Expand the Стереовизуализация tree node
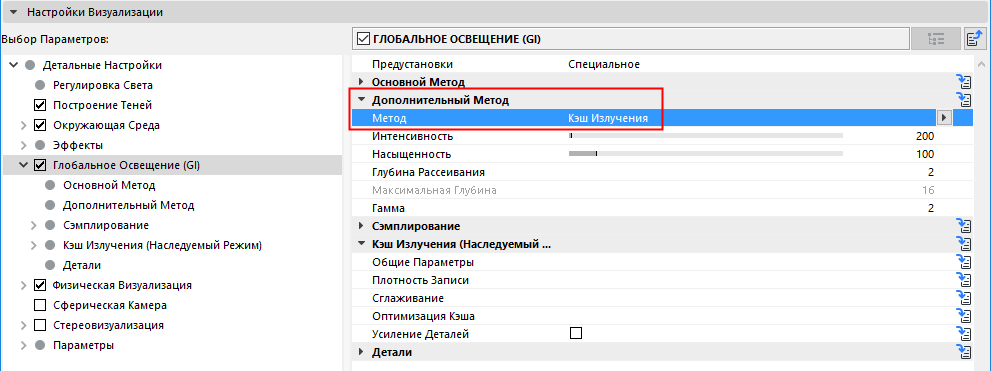The width and height of the screenshot is (991, 371). point(24,325)
